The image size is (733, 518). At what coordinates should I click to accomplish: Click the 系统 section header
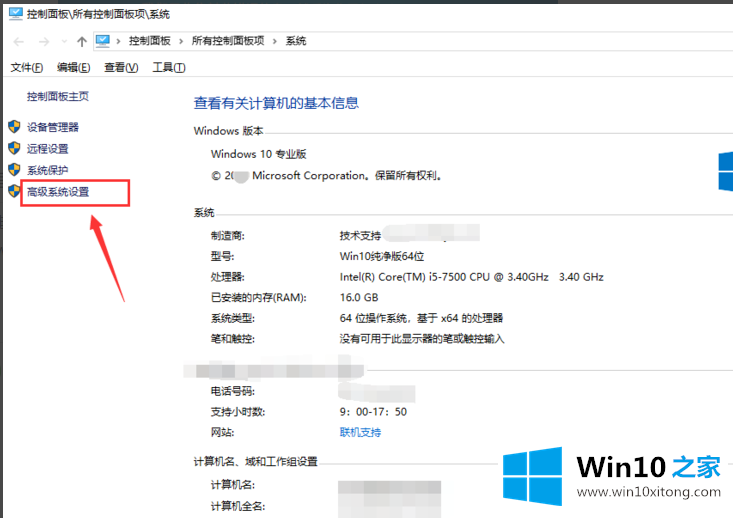(204, 213)
